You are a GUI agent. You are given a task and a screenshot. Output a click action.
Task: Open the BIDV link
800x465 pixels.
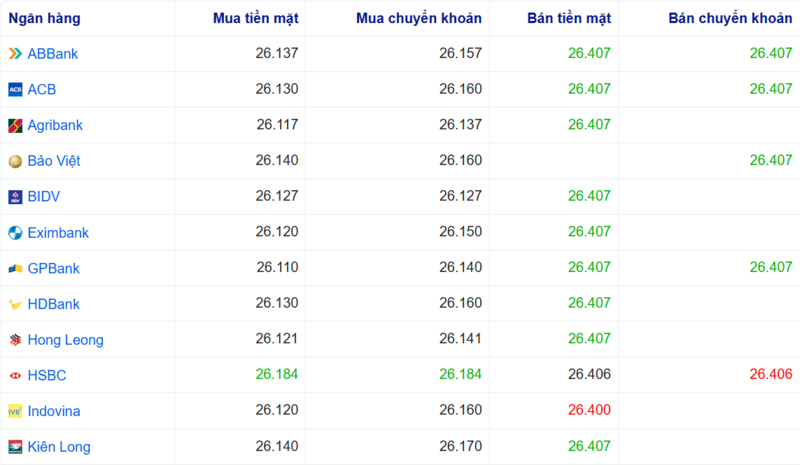point(44,197)
